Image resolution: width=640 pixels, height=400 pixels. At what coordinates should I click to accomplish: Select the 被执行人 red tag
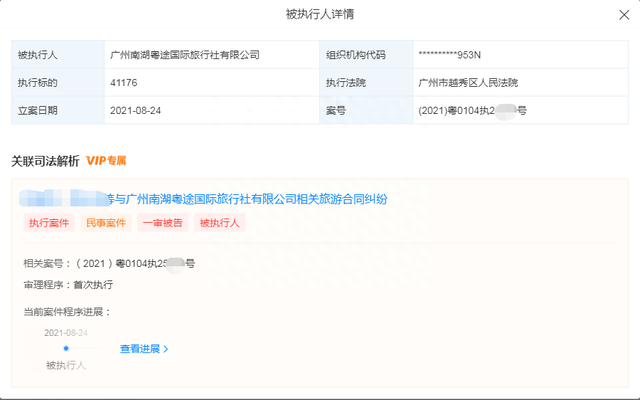tap(219, 222)
